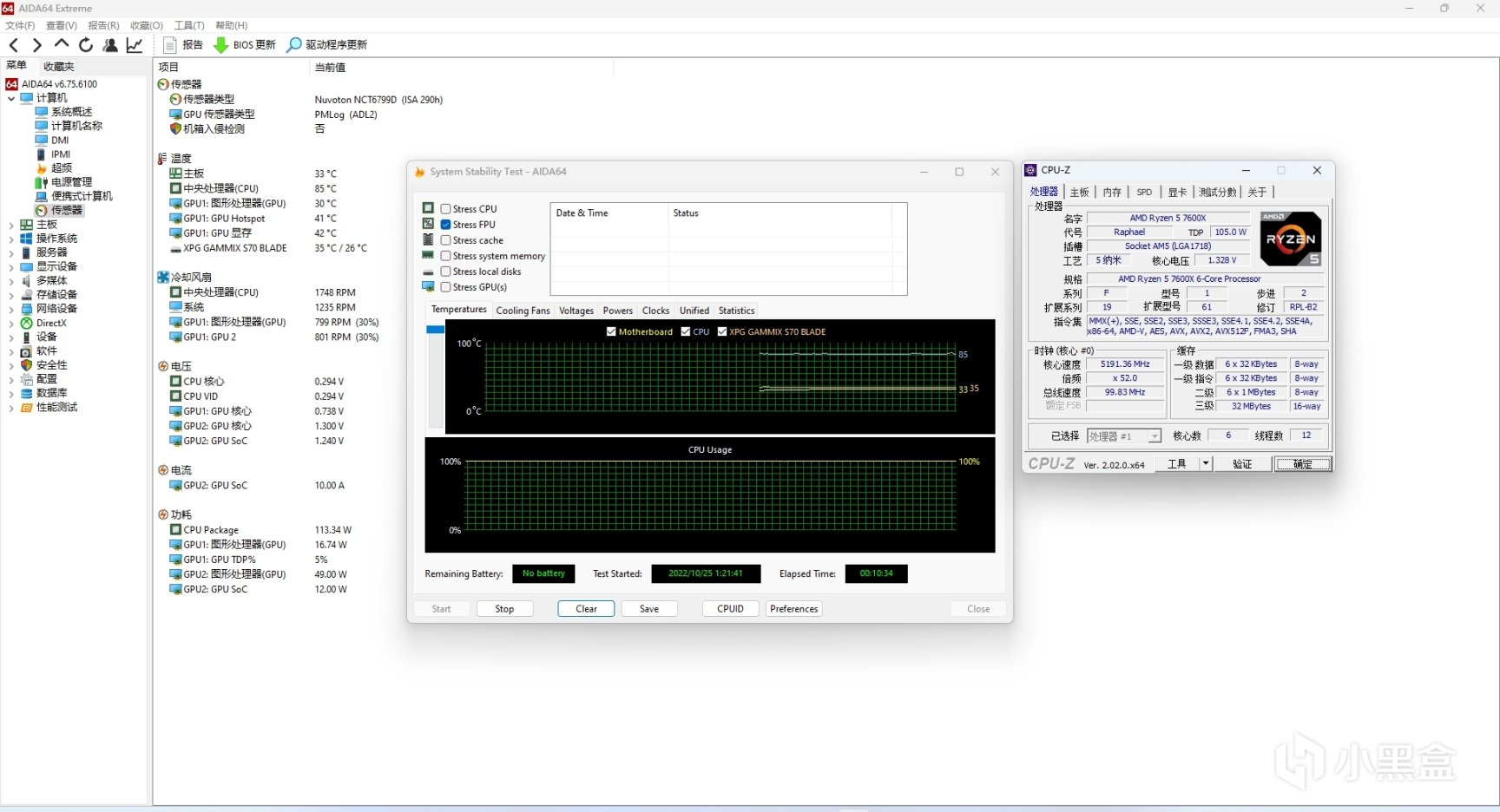Click the CPUID button
The width and height of the screenshot is (1500, 812).
730,609
